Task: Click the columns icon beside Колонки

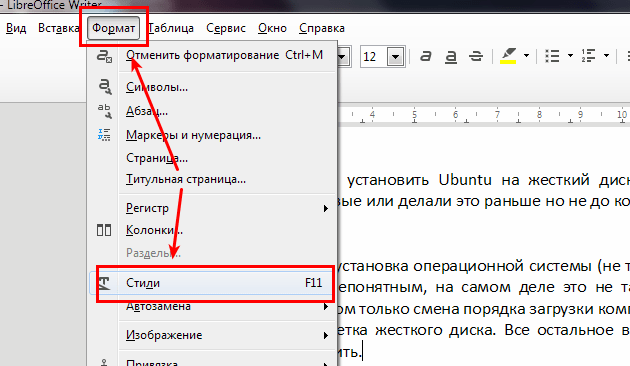Action: [104, 230]
